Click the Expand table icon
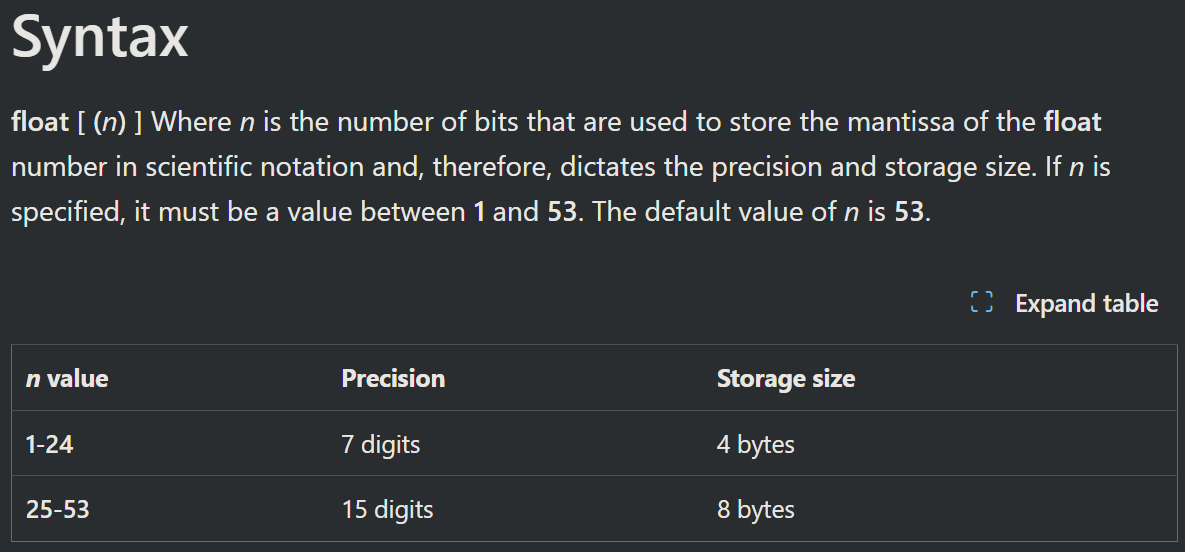Image resolution: width=1185 pixels, height=552 pixels. [x=981, y=303]
